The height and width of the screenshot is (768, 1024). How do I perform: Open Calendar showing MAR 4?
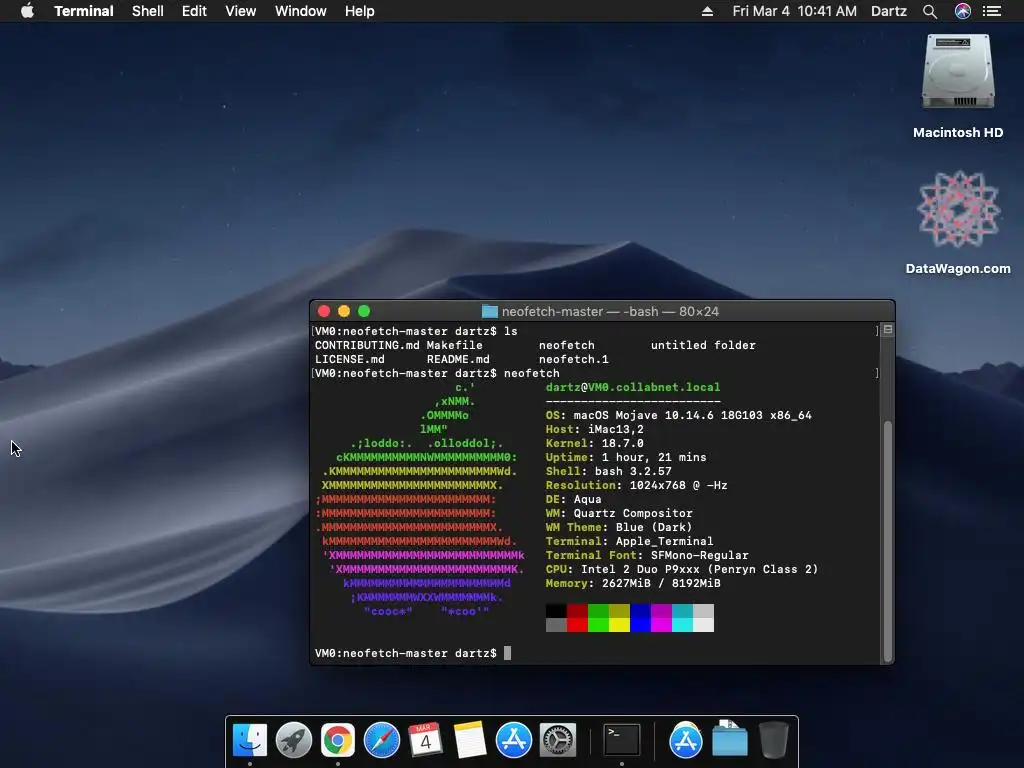tap(426, 740)
